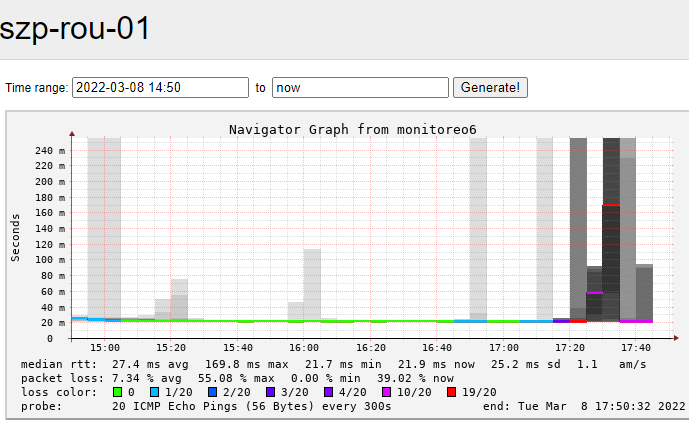Click the 17:00 tick on the time axis
The image size is (689, 422).
coord(503,347)
